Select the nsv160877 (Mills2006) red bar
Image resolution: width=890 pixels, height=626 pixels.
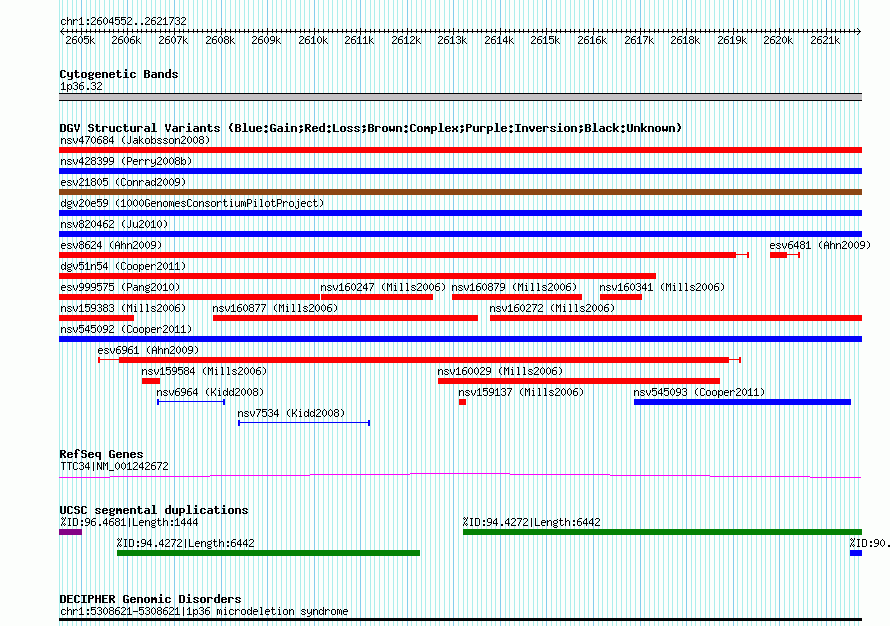(x=345, y=318)
